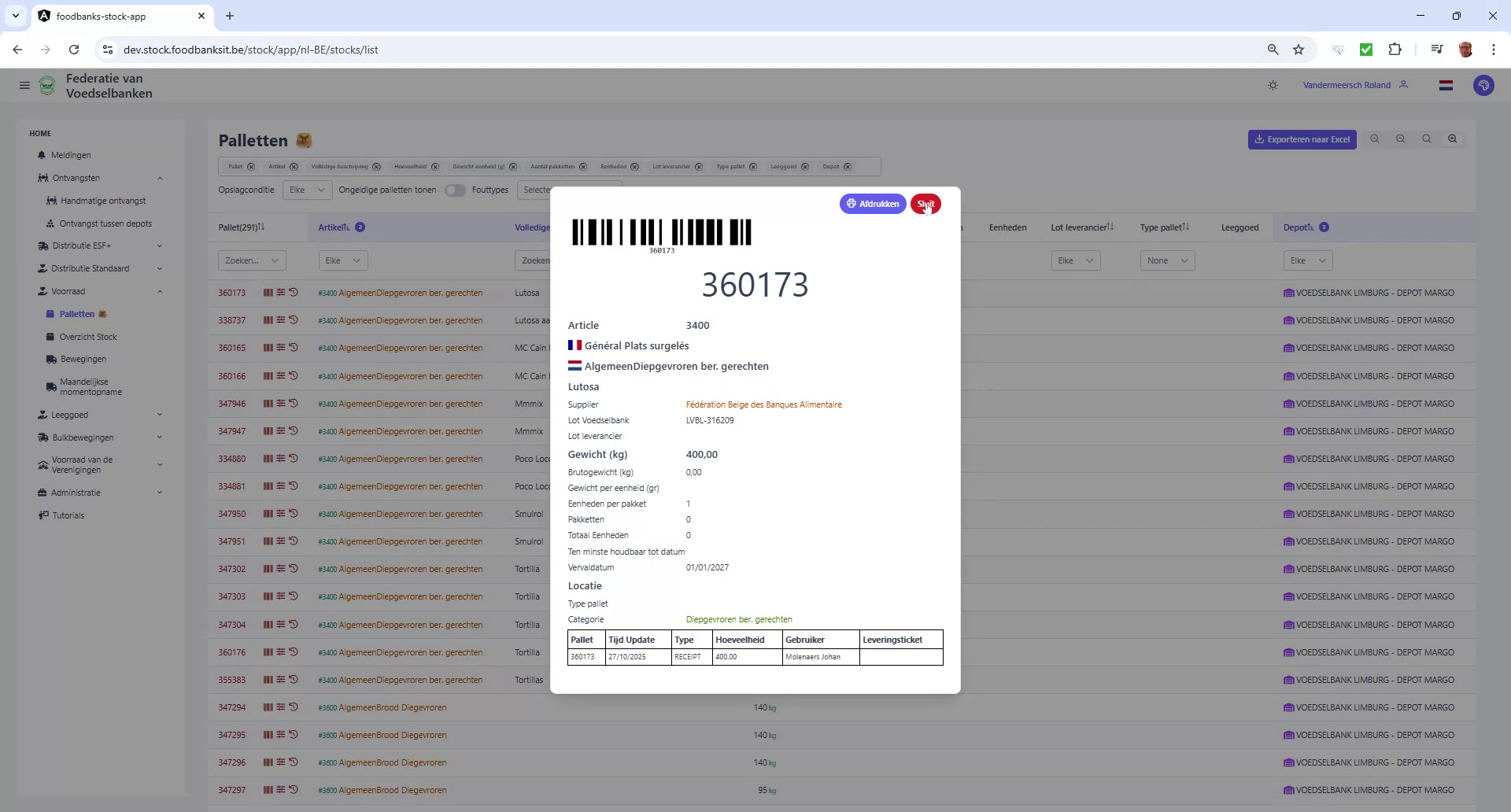This screenshot has width=1511, height=812.
Task: Toggle Ongeldige palletten tonen
Action: [x=455, y=190]
